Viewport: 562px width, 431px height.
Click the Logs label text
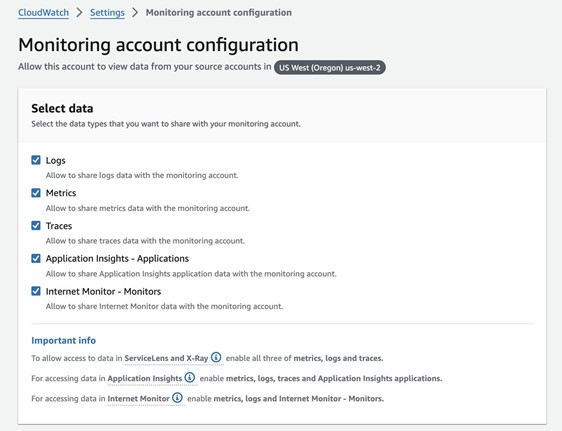[56, 160]
